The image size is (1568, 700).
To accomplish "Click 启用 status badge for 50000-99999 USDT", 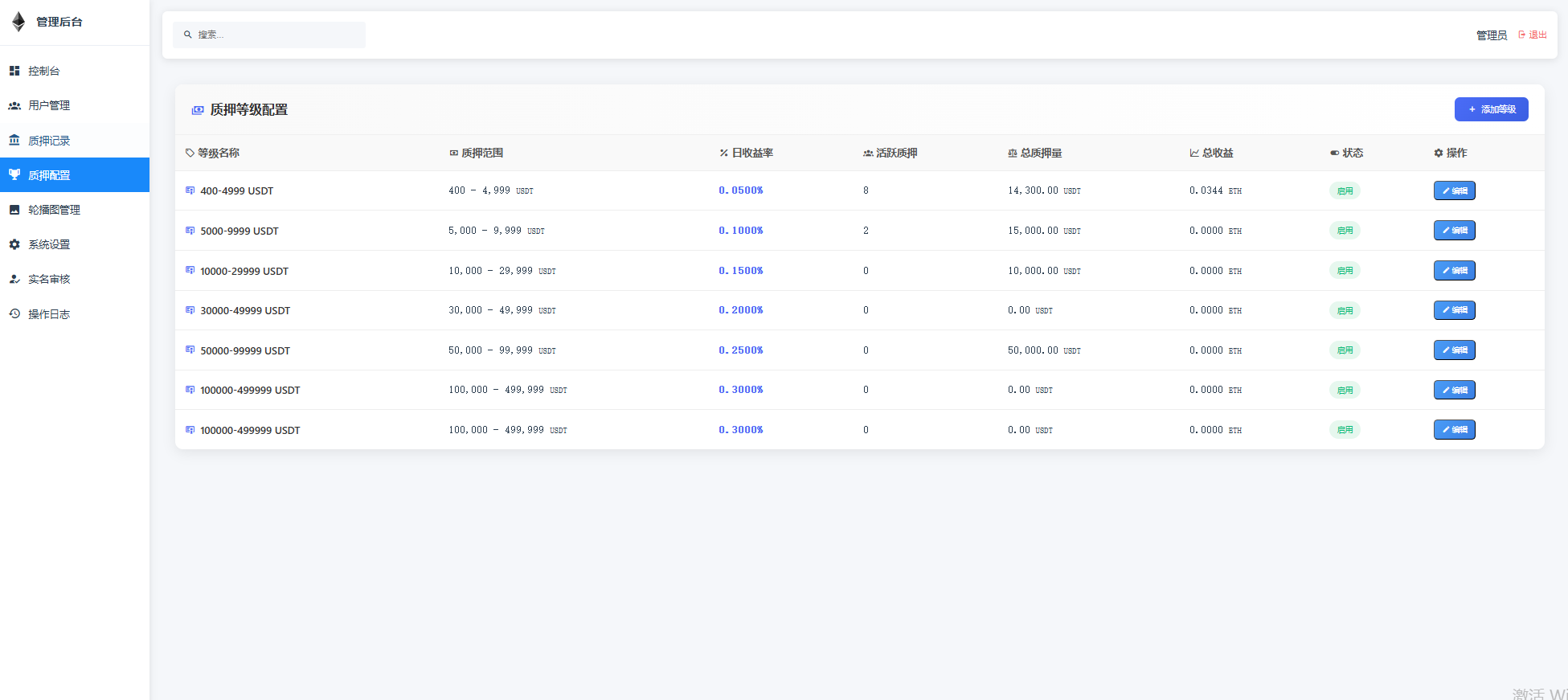I will coord(1345,350).
